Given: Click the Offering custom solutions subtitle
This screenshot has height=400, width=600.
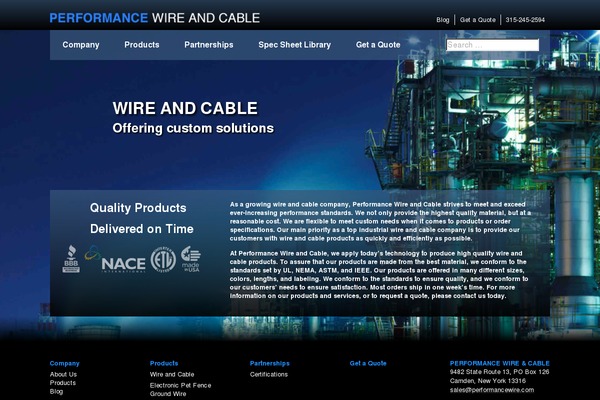Looking at the screenshot, I should click(193, 128).
